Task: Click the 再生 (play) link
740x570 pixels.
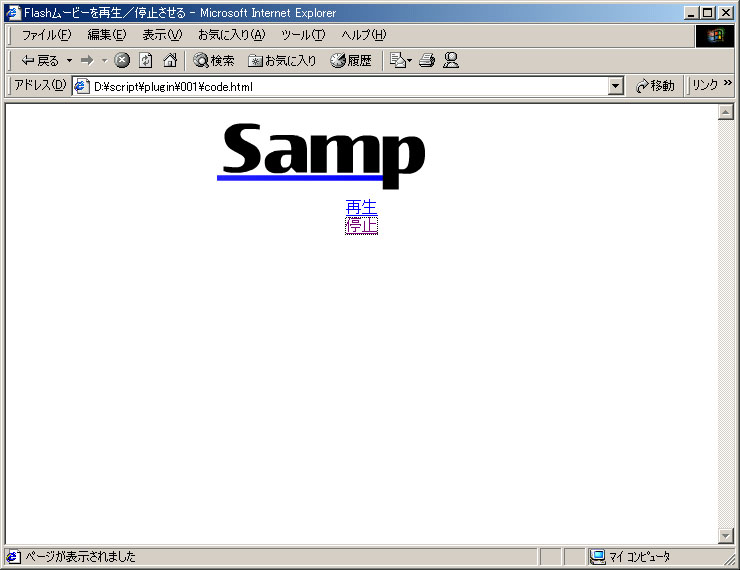Action: [362, 207]
